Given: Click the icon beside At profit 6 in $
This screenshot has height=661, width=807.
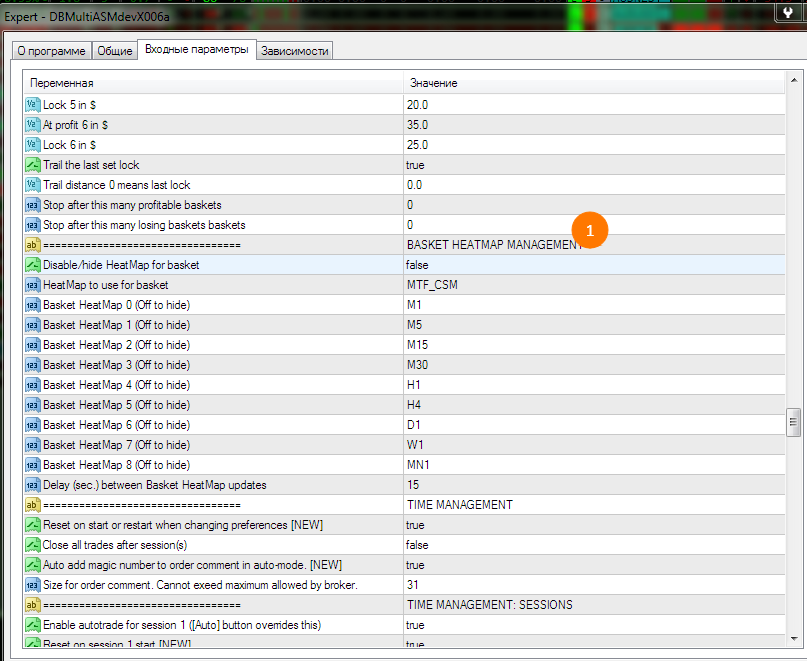Looking at the screenshot, I should point(32,125).
